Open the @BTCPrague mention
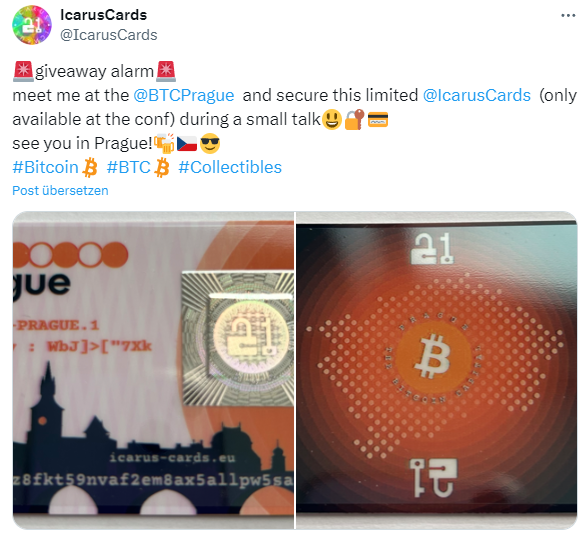 [x=184, y=95]
